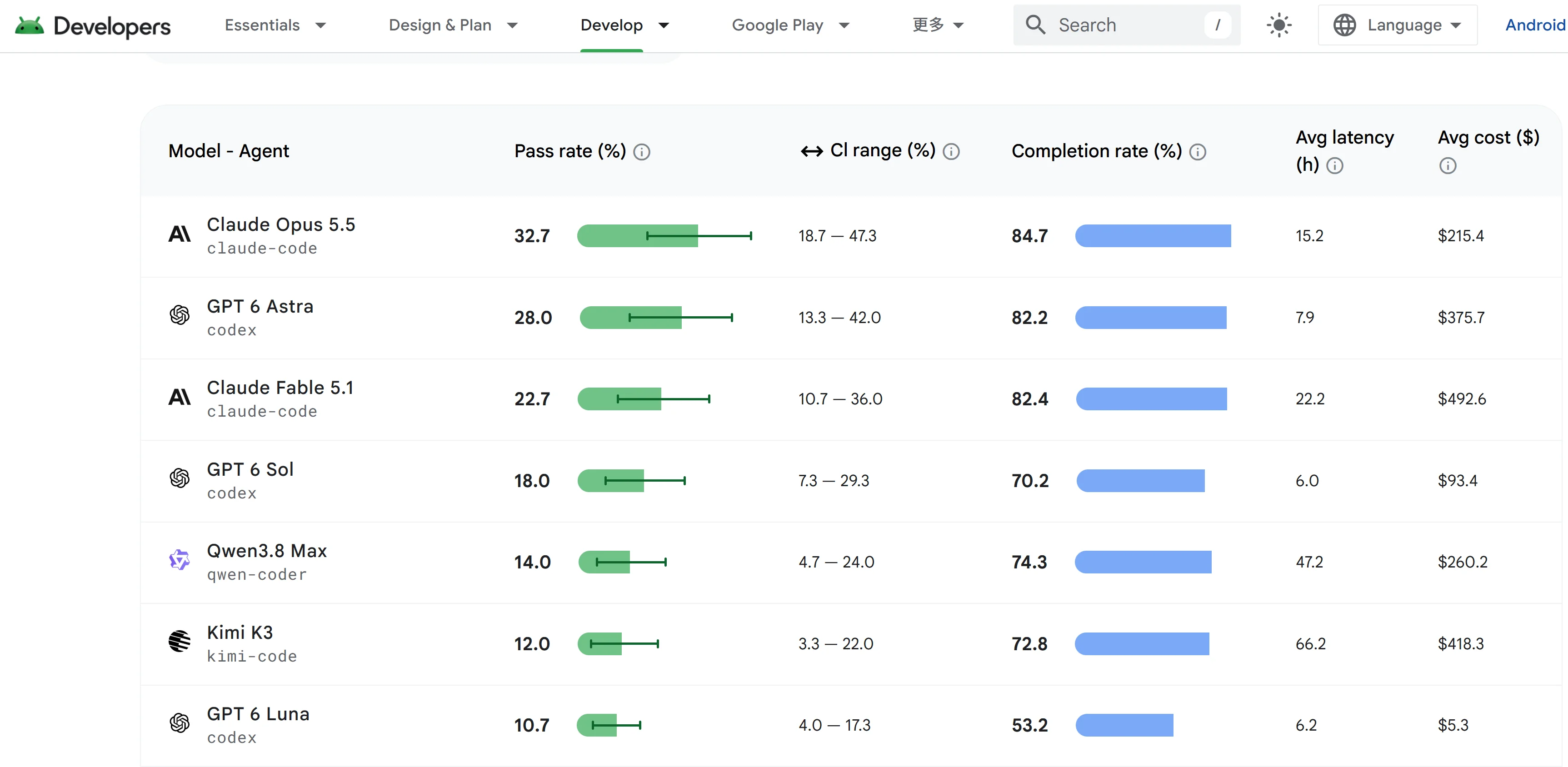1568x767 pixels.
Task: Click the OpenAI logo beside GPT 6 Astra
Action: click(180, 315)
